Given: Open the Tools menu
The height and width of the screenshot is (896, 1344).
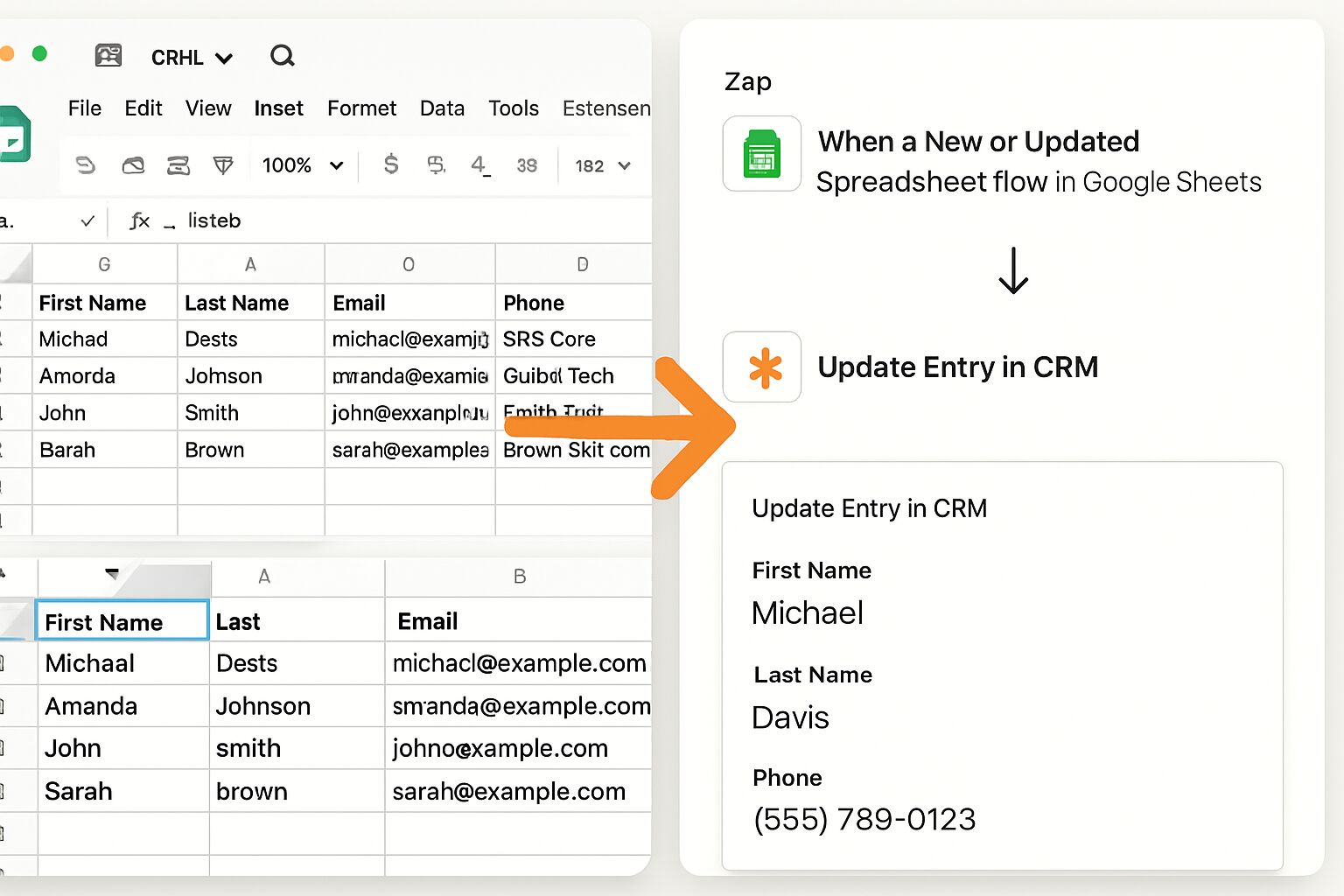Looking at the screenshot, I should pos(514,108).
